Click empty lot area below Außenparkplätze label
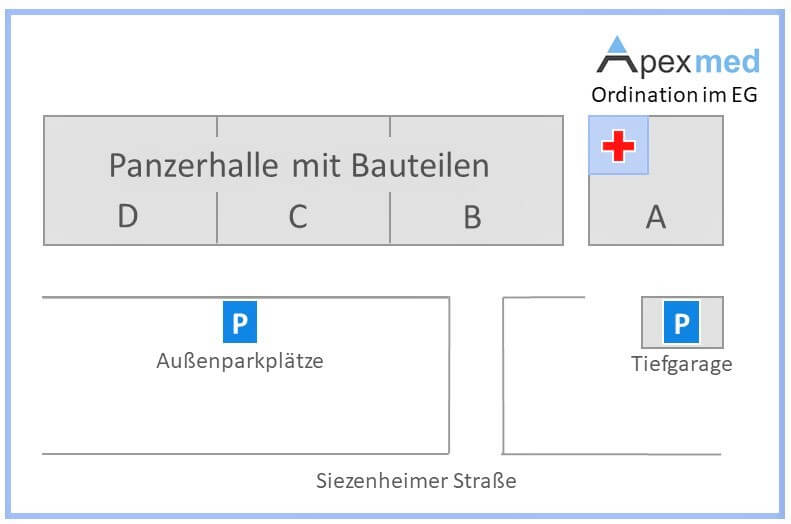 coord(240,415)
